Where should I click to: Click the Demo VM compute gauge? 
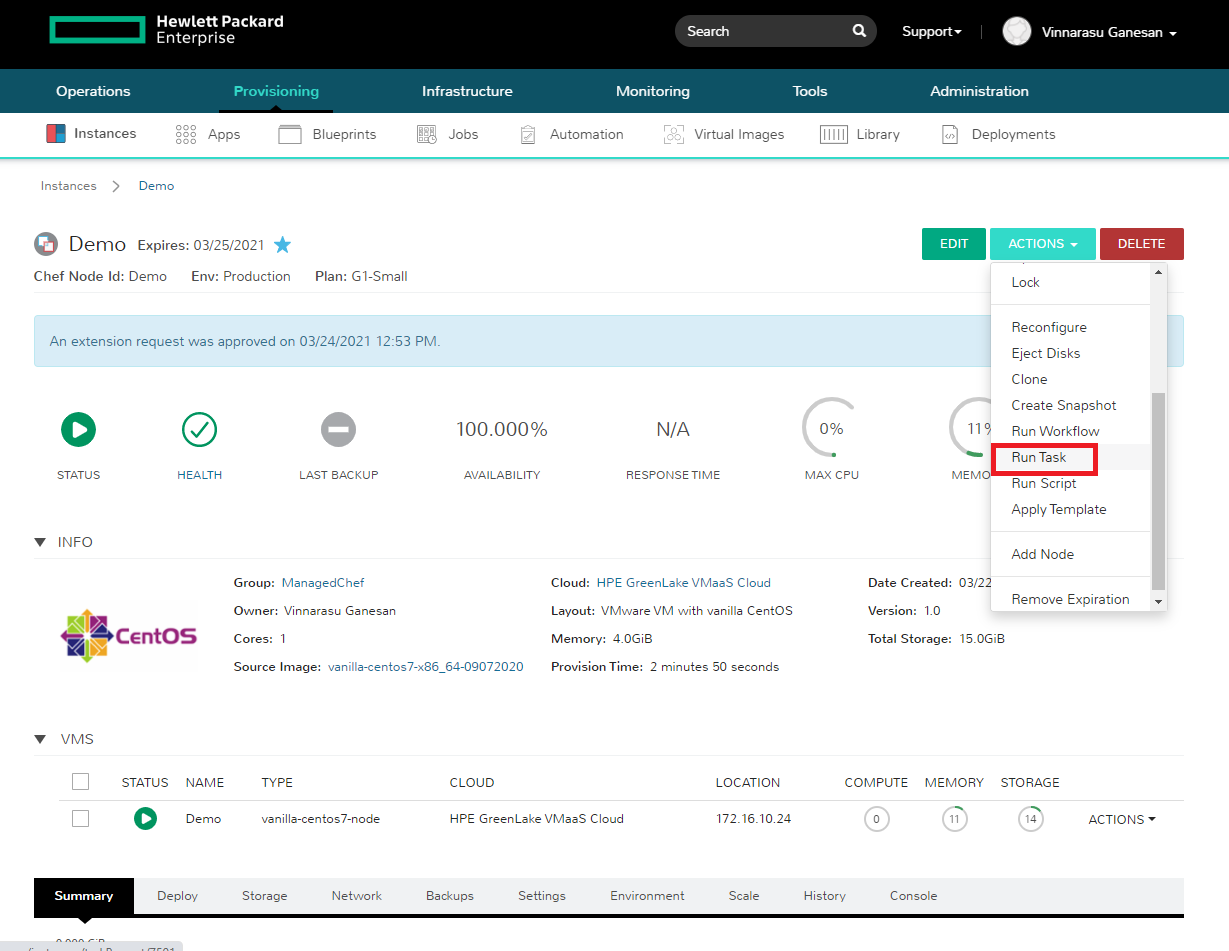(x=876, y=819)
